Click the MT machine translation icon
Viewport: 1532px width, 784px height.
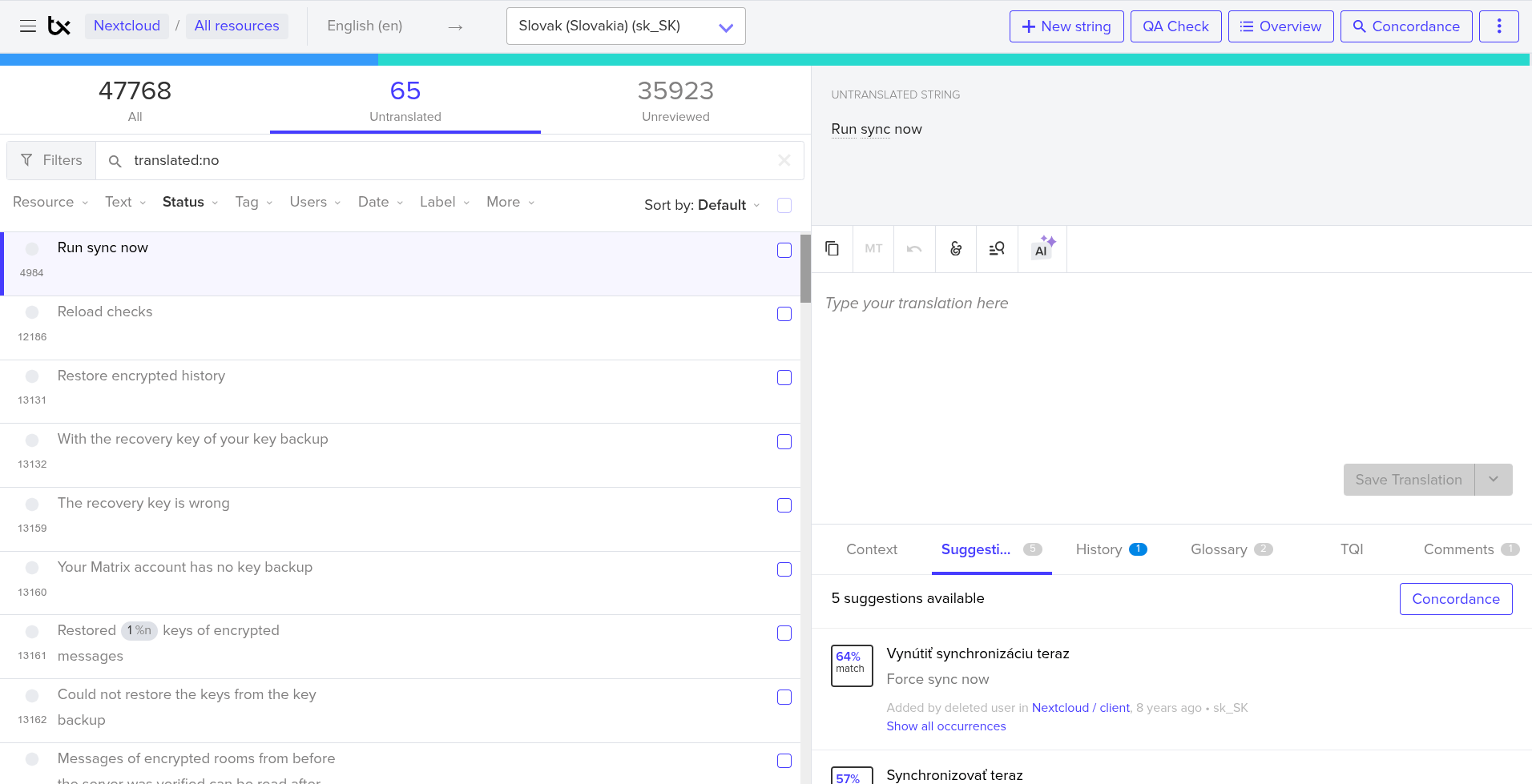(873, 249)
